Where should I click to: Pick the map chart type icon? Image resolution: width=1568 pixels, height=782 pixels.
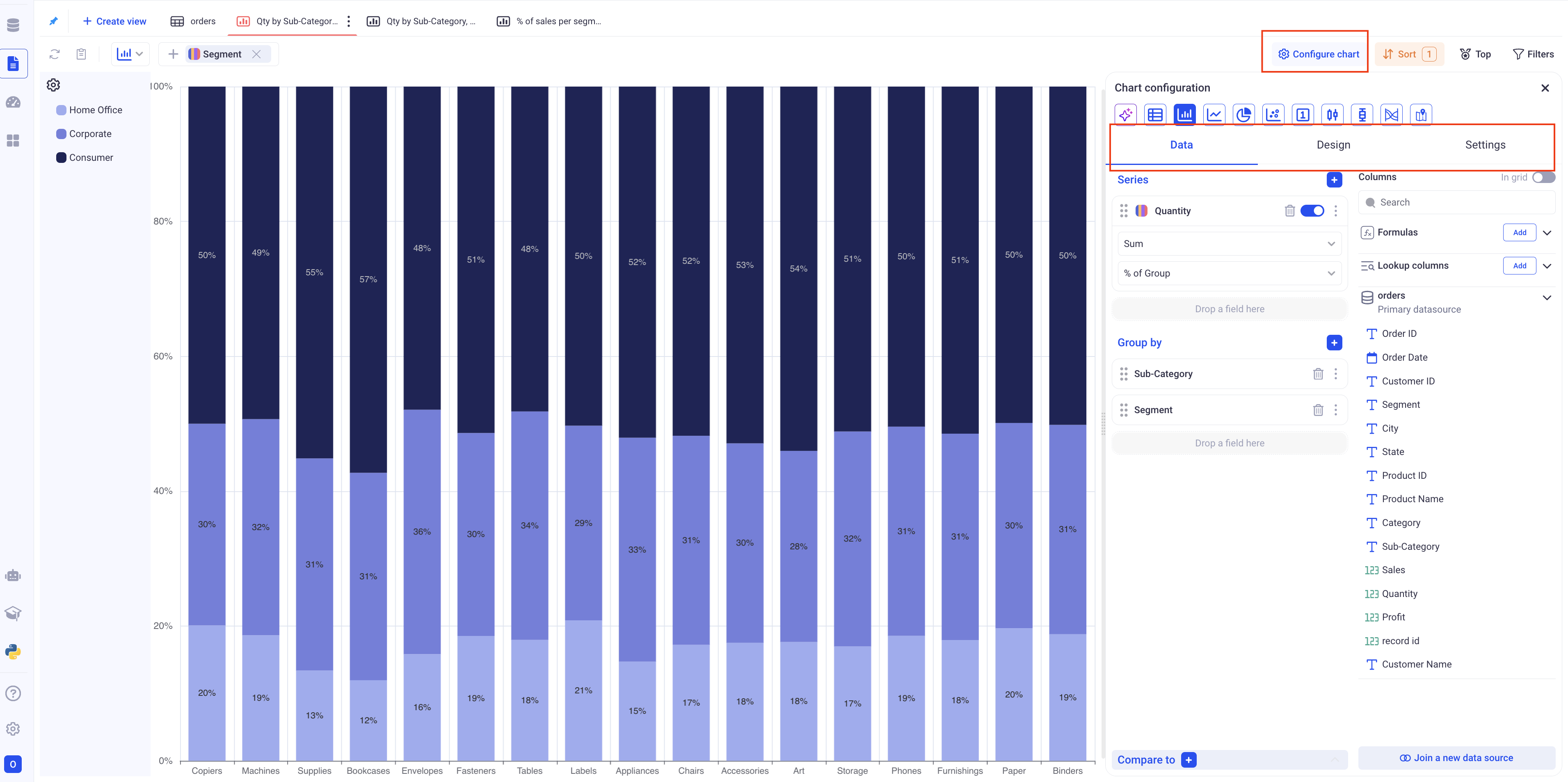pyautogui.click(x=1421, y=114)
